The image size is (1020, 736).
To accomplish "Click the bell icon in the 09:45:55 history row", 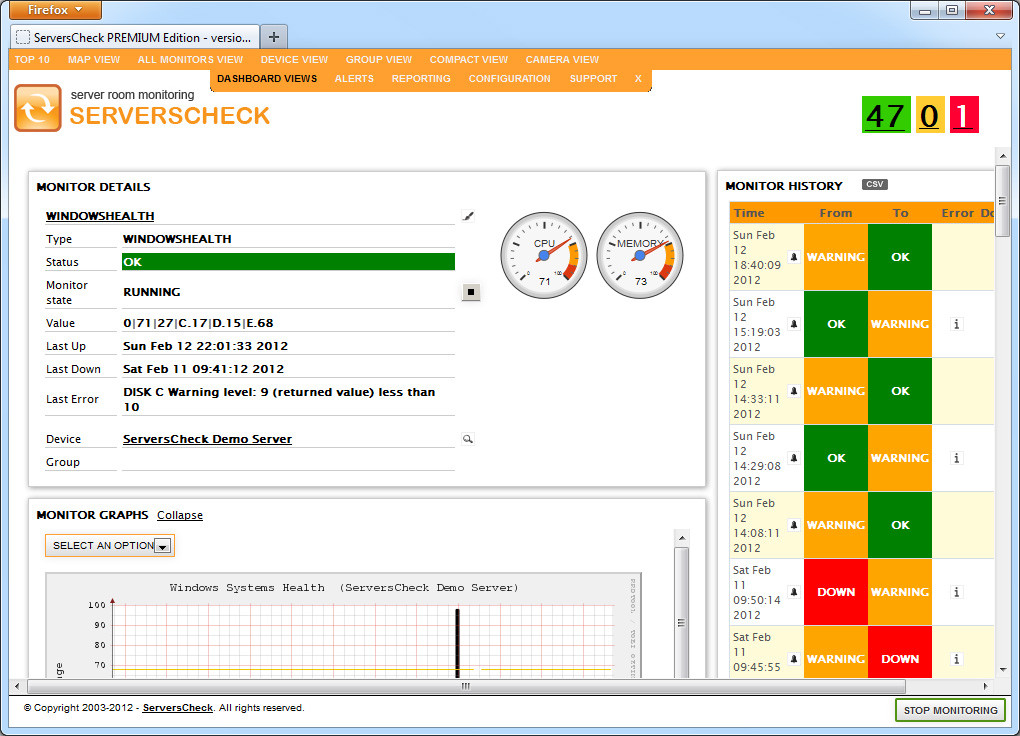I will [794, 659].
